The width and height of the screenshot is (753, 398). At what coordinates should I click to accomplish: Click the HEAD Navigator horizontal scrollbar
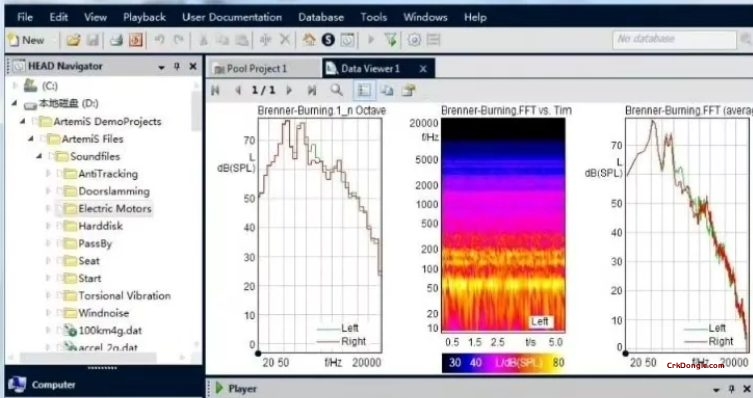pos(88,358)
